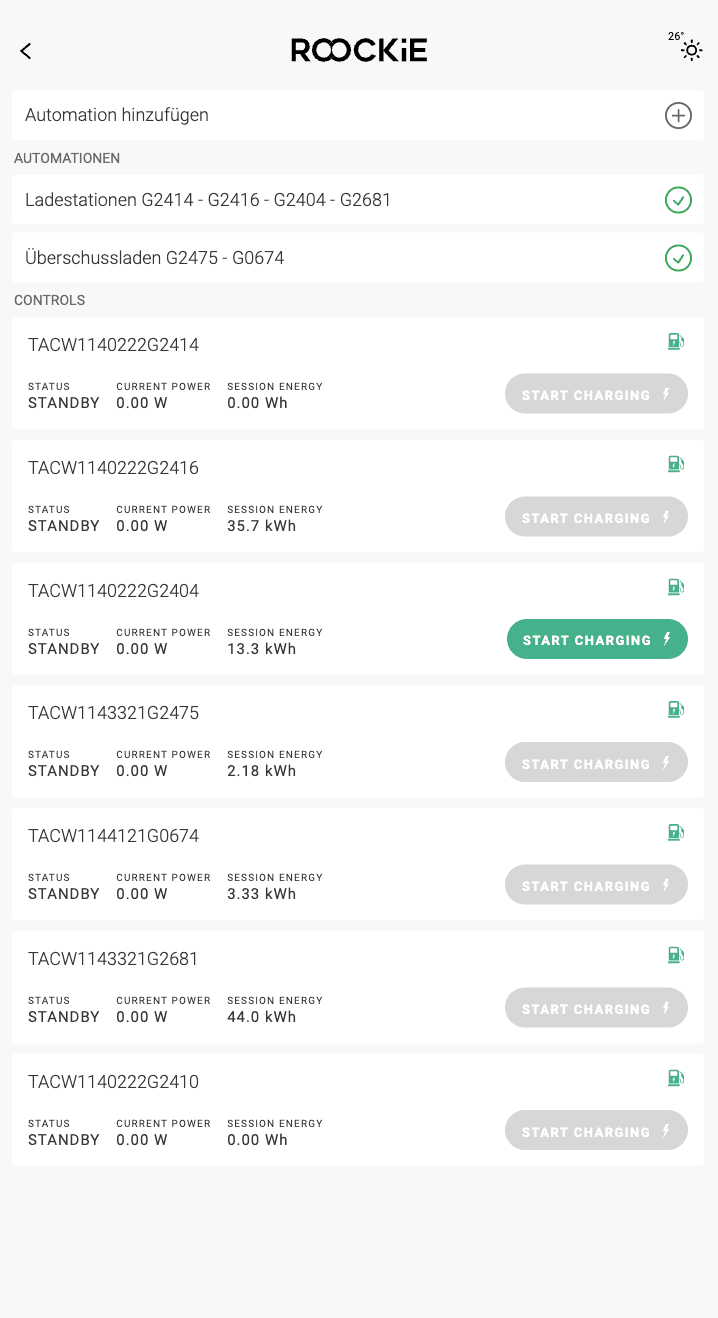The image size is (718, 1318).
Task: Tap the plus icon to add an automation
Action: [x=678, y=115]
